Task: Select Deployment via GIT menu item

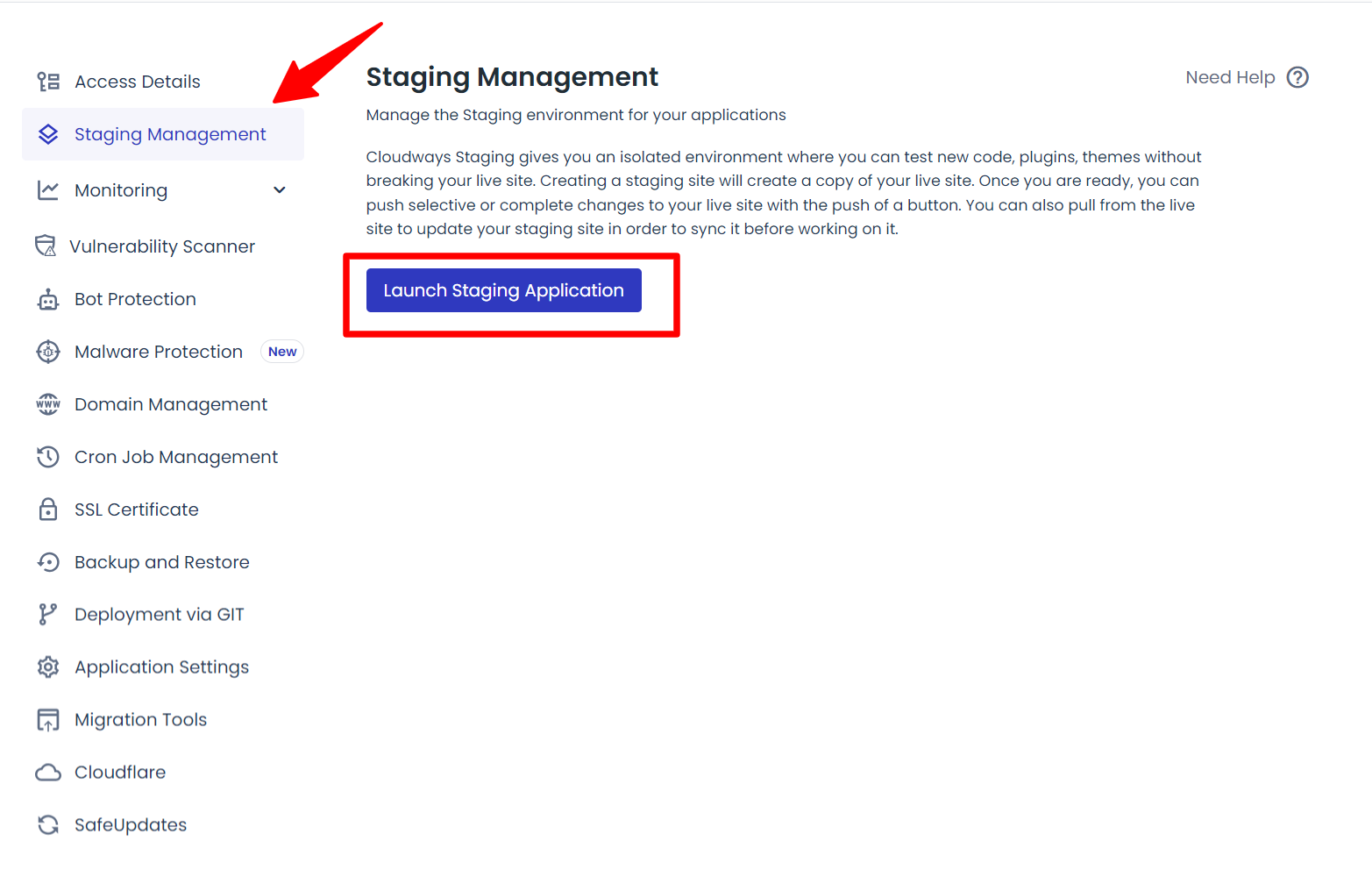Action: click(x=159, y=615)
